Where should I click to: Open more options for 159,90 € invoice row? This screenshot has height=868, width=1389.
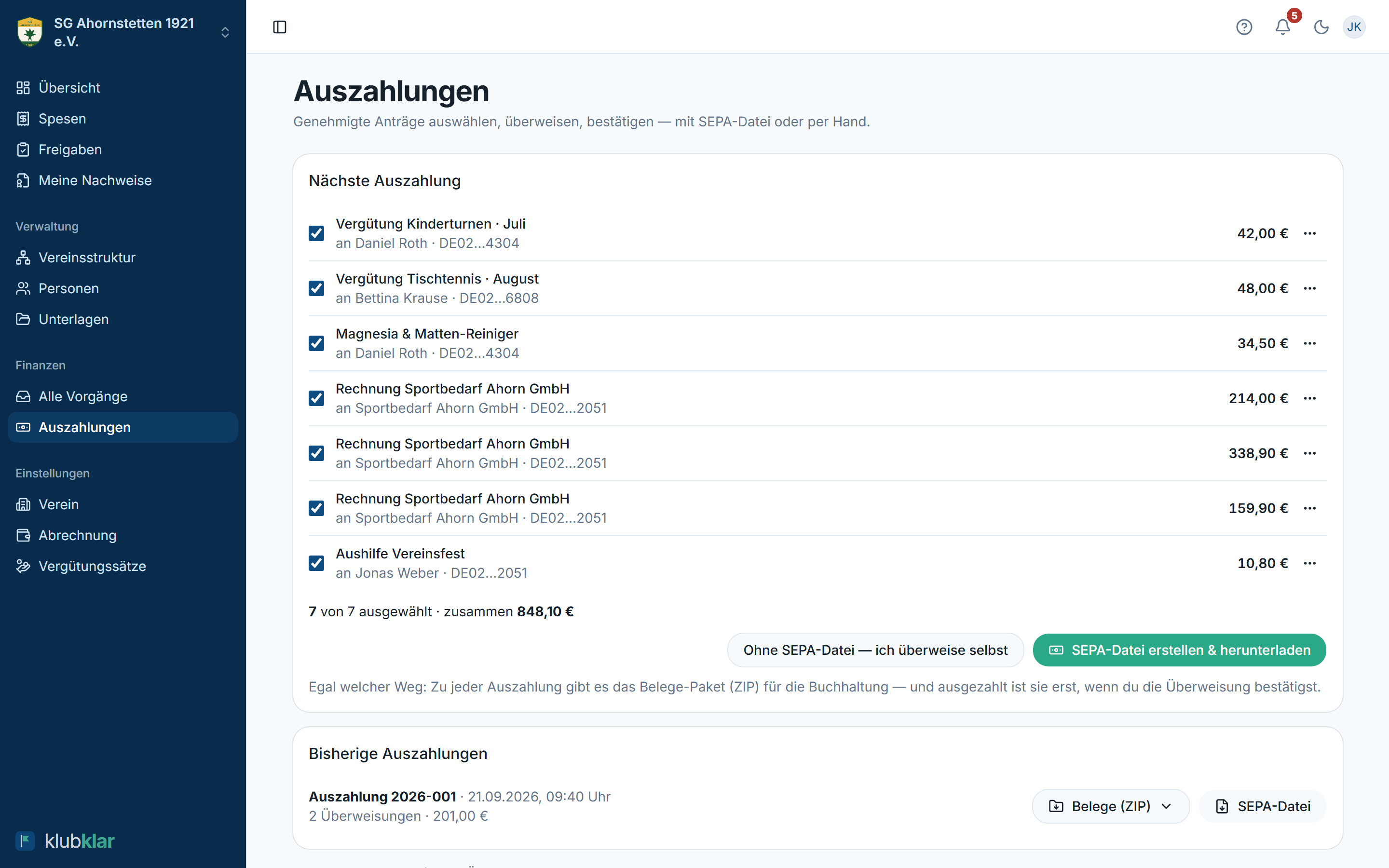(x=1310, y=508)
